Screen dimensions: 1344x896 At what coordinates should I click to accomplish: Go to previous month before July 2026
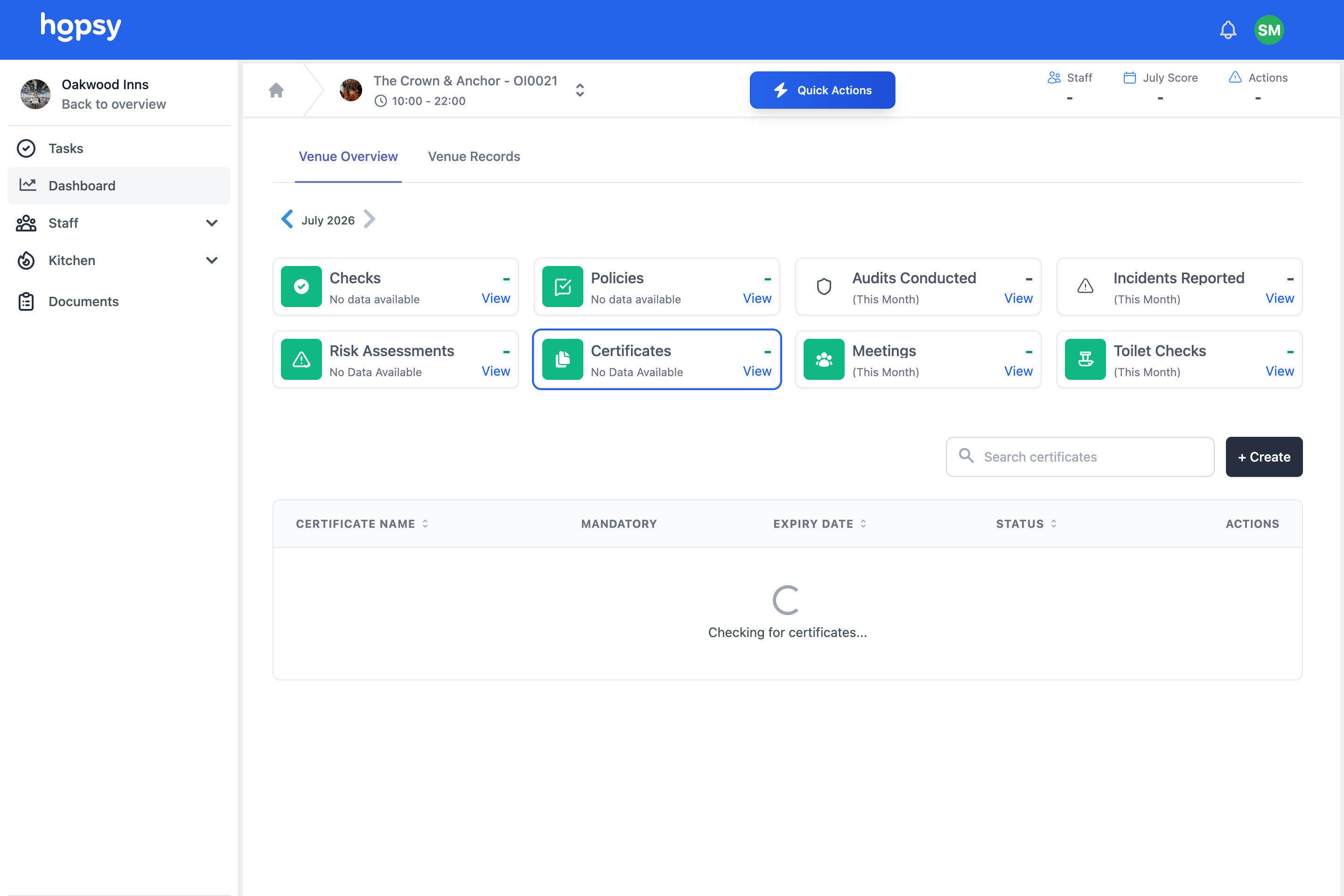tap(287, 219)
